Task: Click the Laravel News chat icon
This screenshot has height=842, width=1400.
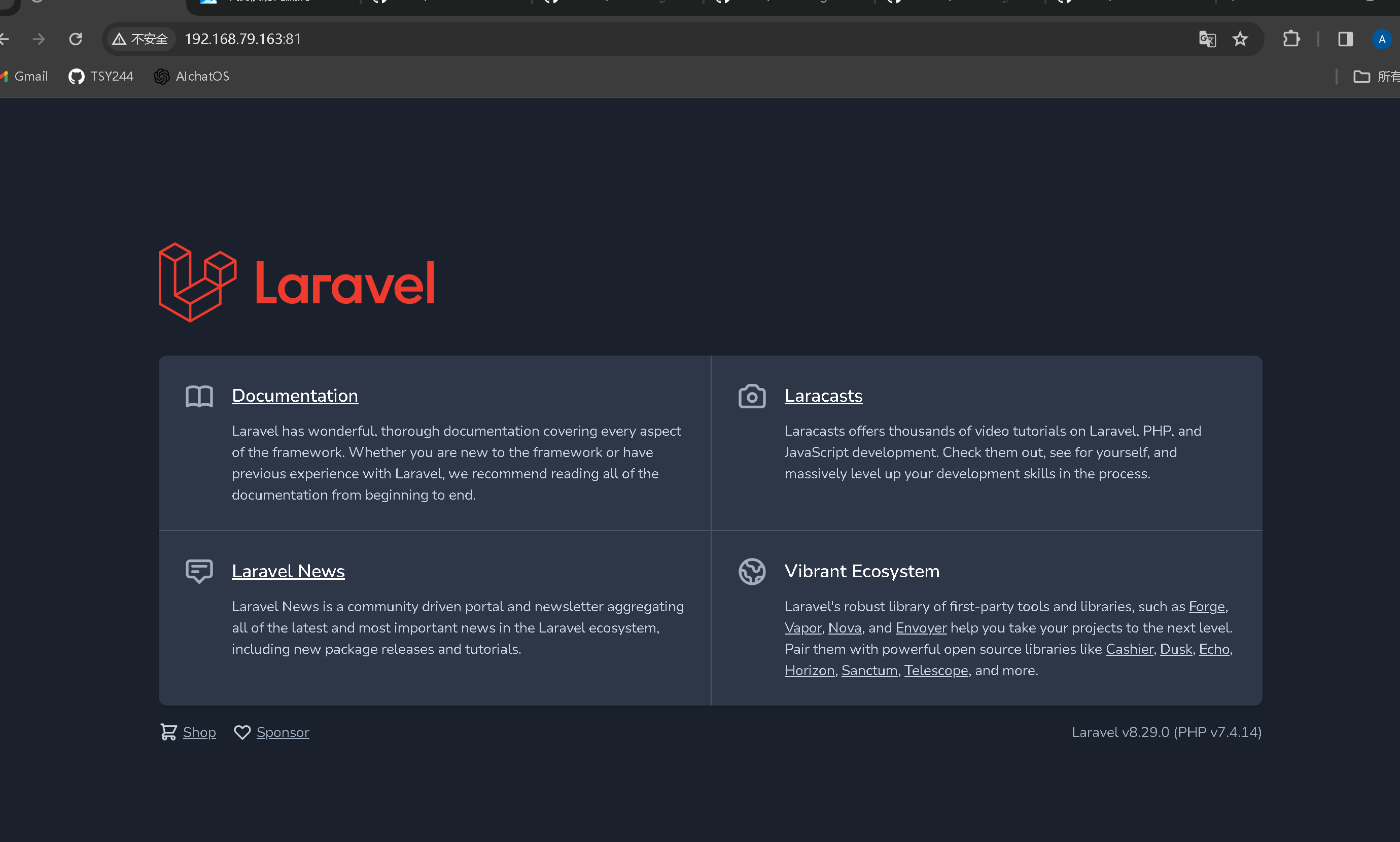Action: point(199,571)
